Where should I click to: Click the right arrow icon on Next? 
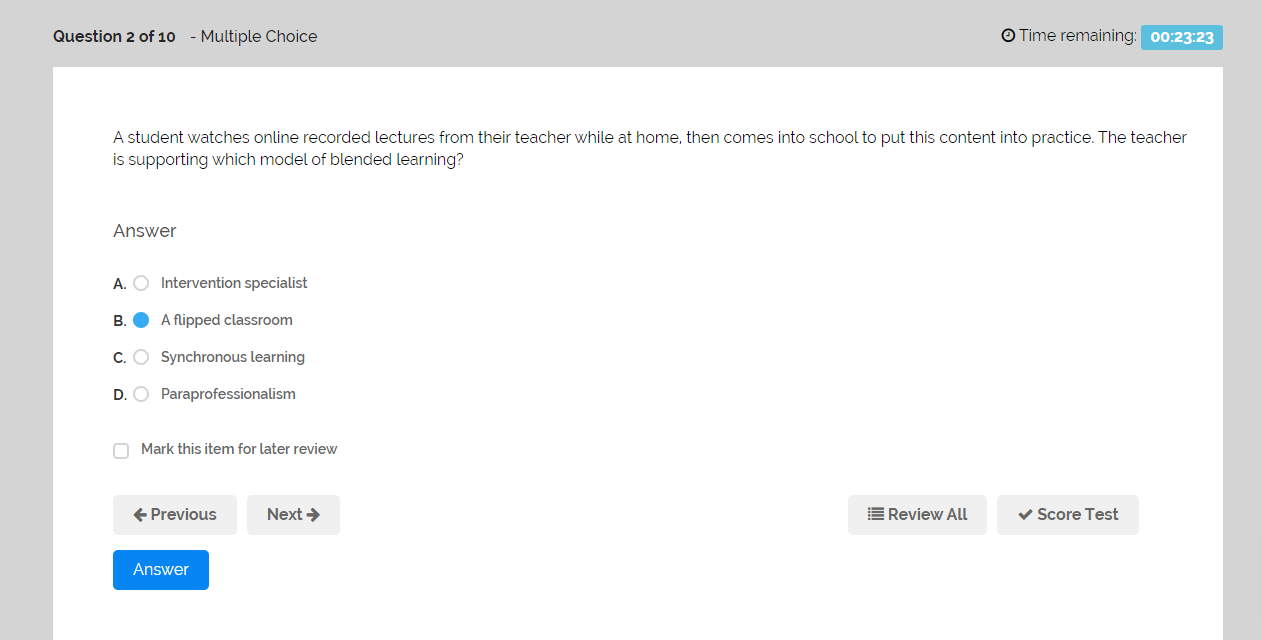(313, 515)
